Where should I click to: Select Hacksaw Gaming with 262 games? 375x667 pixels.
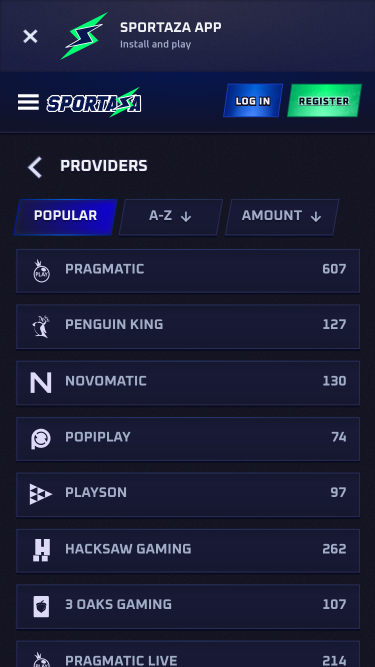(x=188, y=550)
